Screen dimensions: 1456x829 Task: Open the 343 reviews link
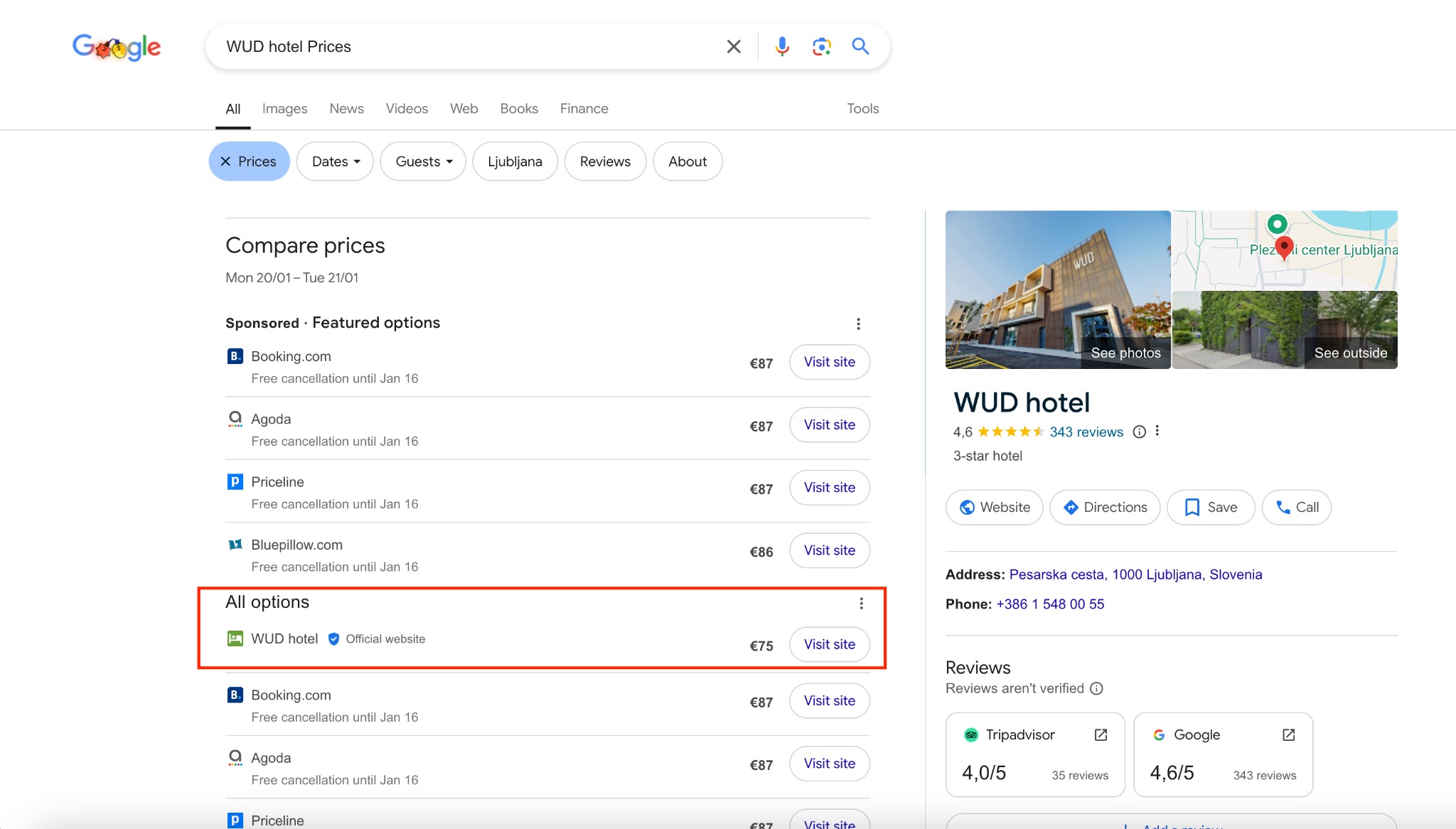point(1086,432)
